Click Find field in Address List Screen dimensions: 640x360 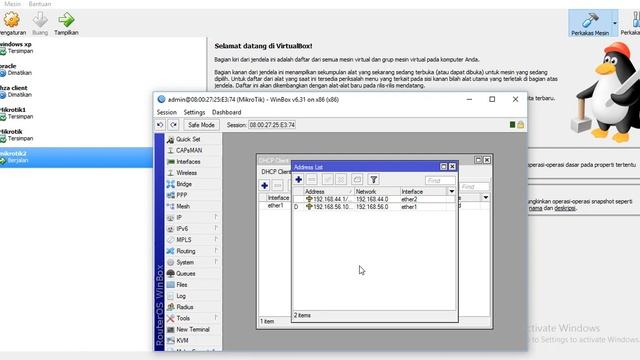click(440, 180)
